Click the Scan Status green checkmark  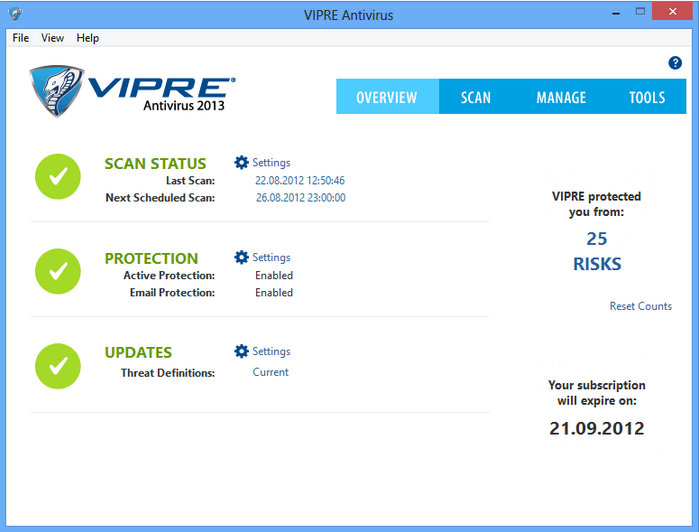58,177
